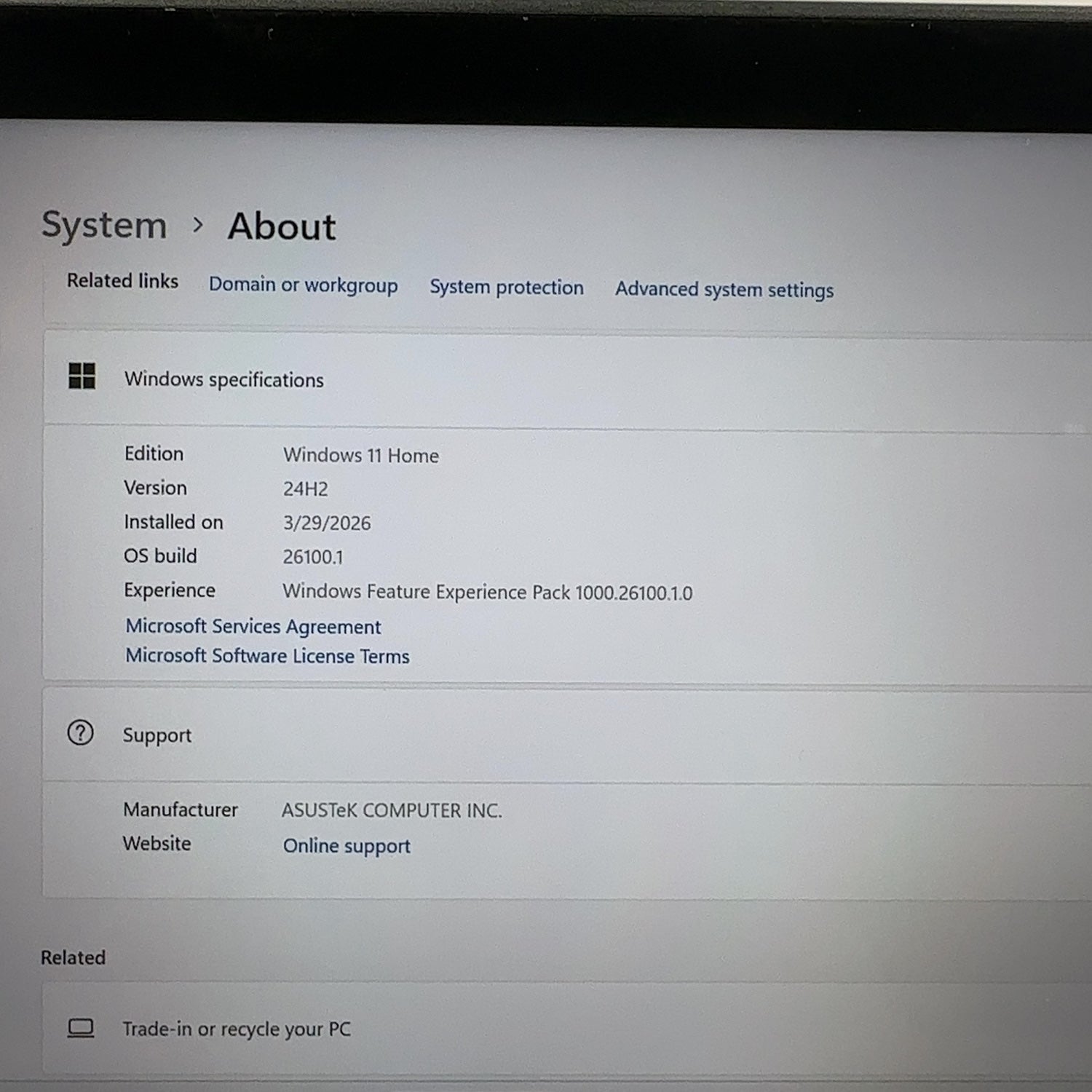
Task: Open System protection settings
Action: point(507,287)
